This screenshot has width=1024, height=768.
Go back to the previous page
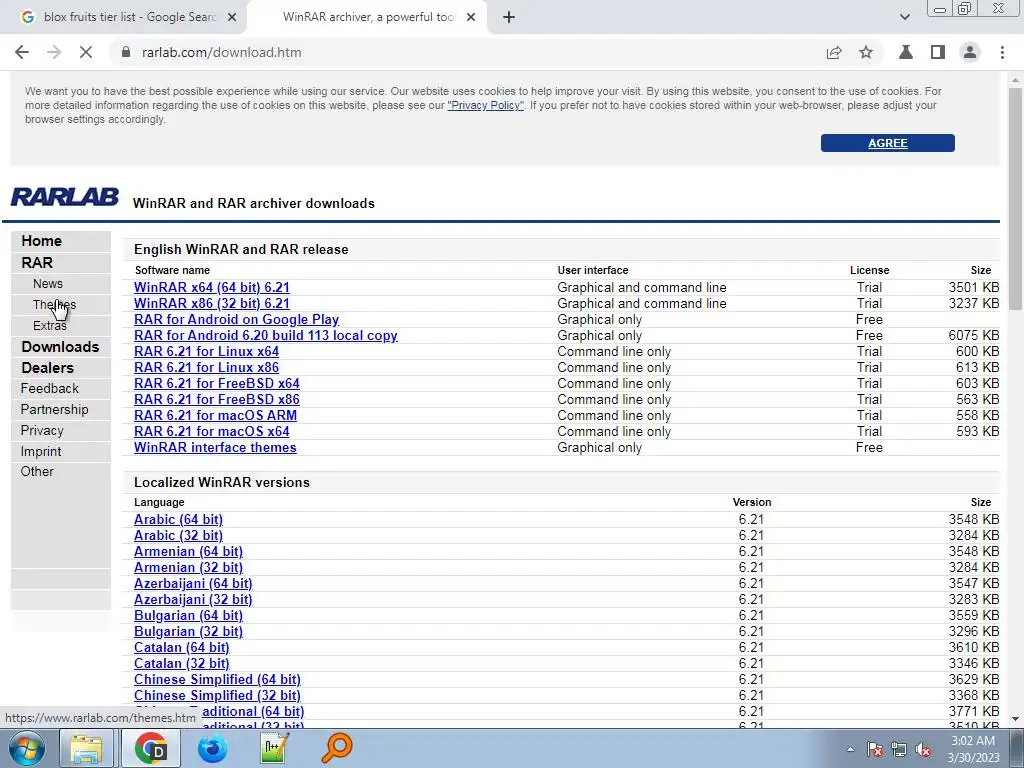[x=22, y=52]
